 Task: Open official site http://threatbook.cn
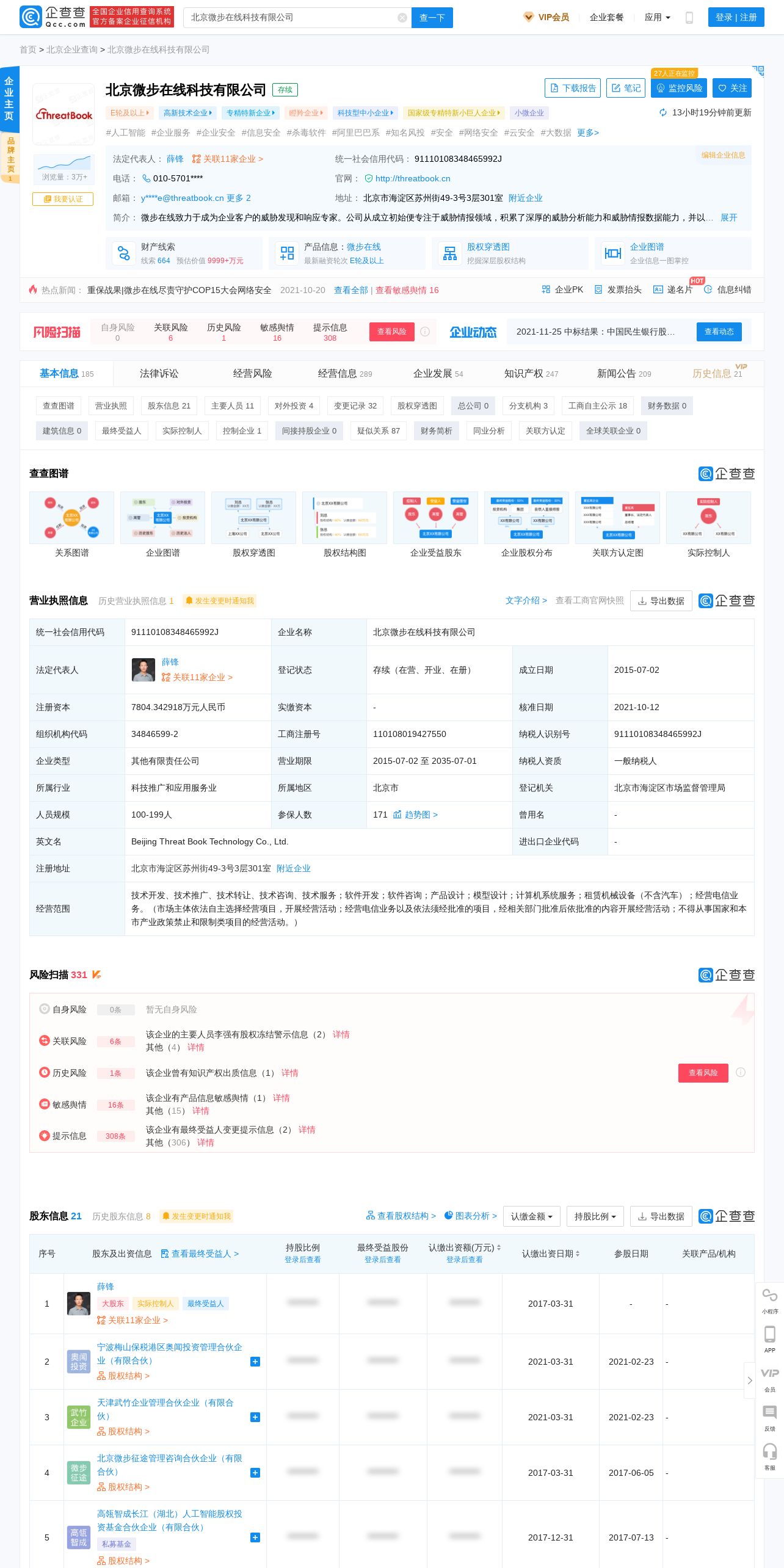click(x=413, y=178)
